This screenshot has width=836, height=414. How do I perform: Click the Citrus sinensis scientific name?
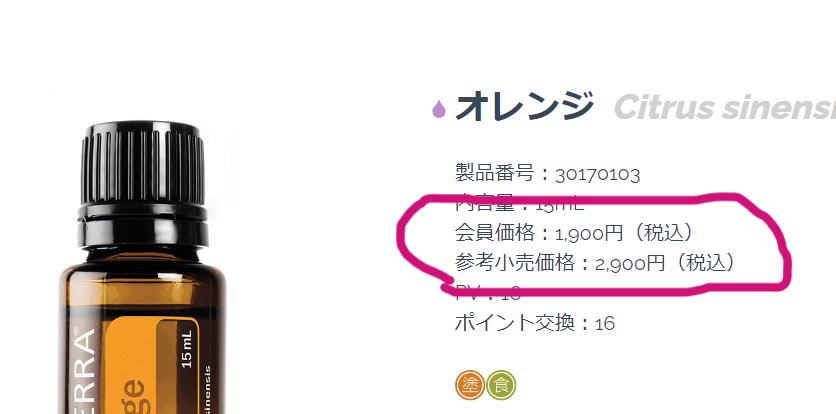point(725,107)
